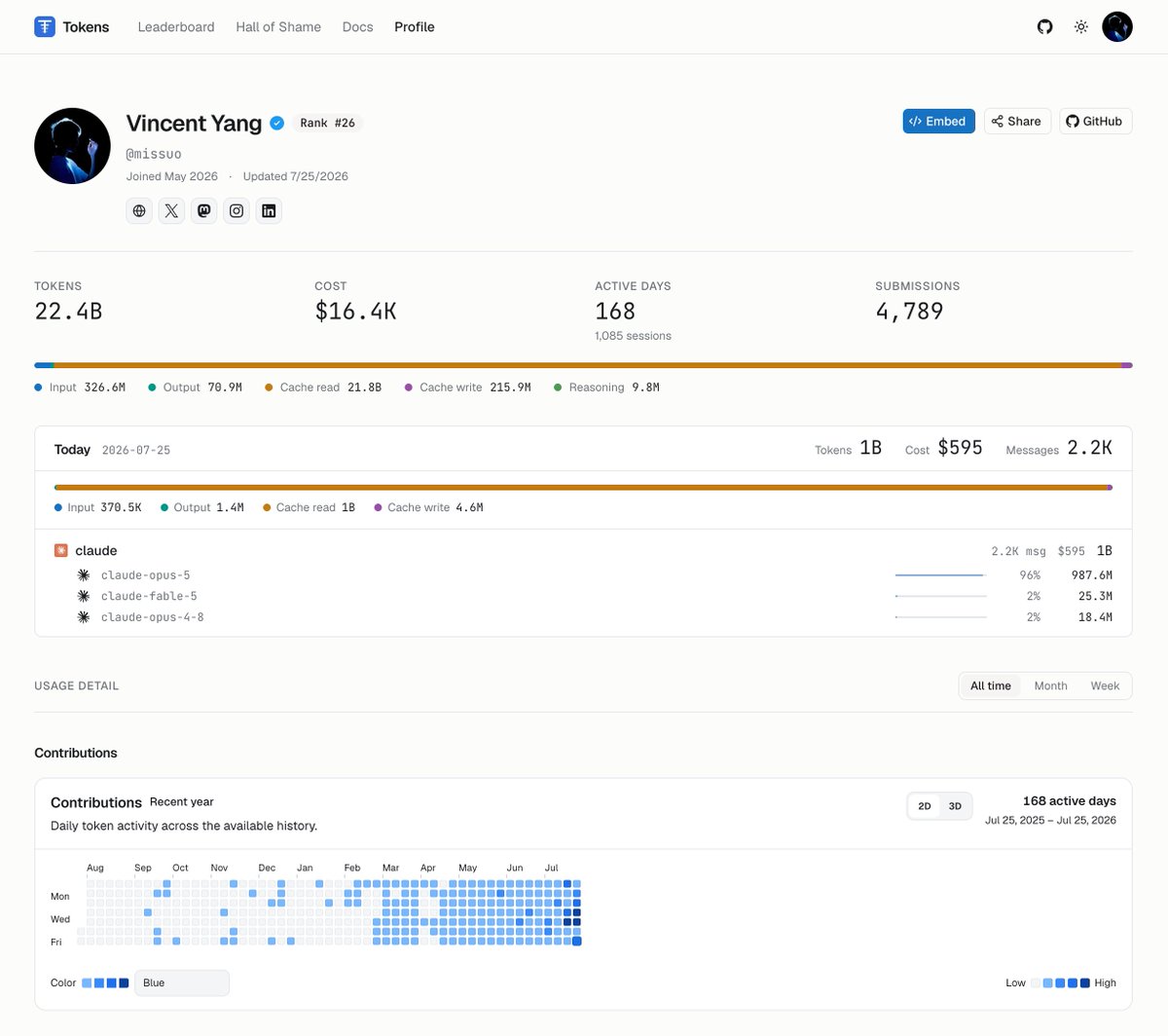Click the 168 active days summary text

1069,801
